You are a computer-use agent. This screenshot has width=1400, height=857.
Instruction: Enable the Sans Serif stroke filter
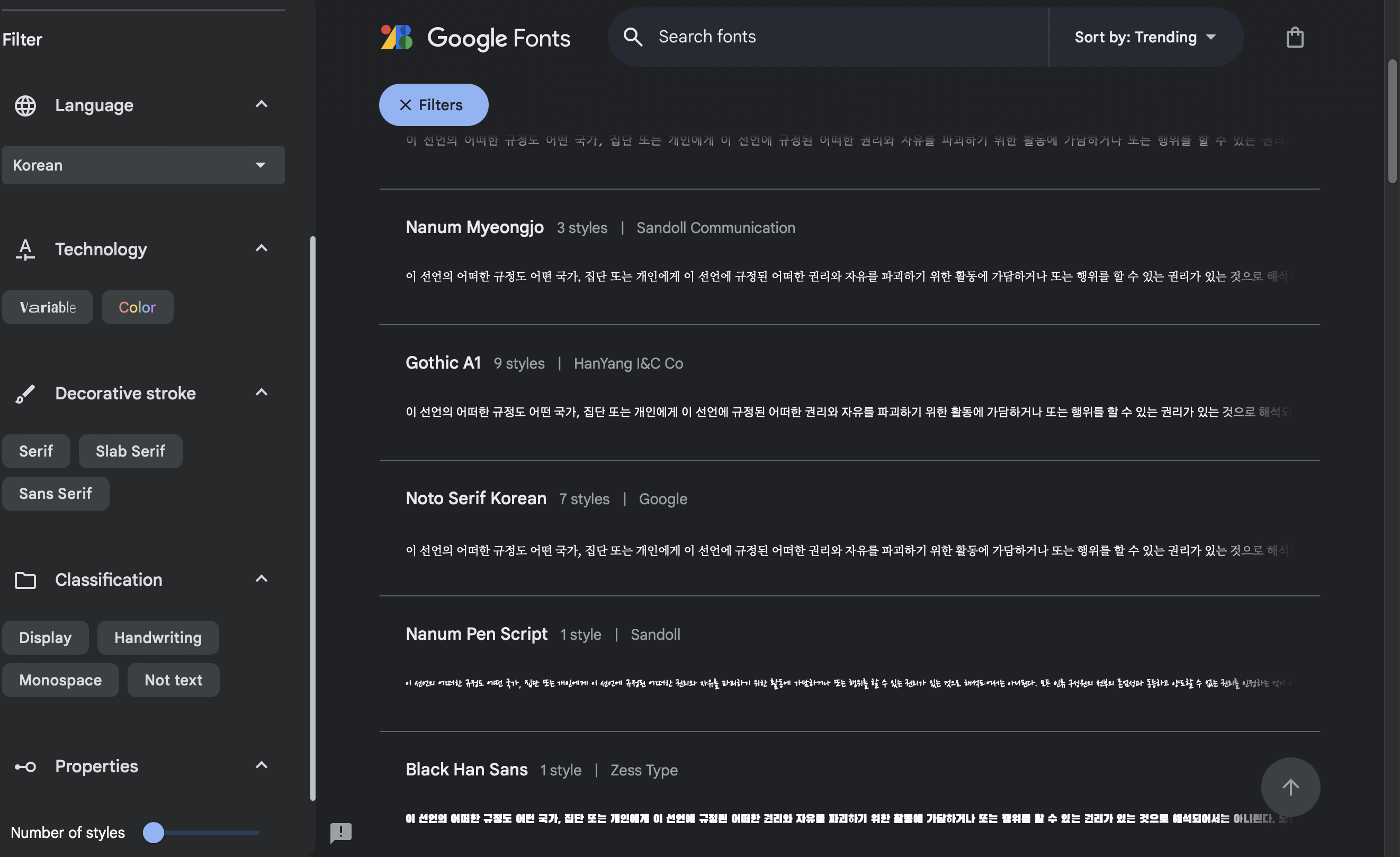(x=56, y=493)
